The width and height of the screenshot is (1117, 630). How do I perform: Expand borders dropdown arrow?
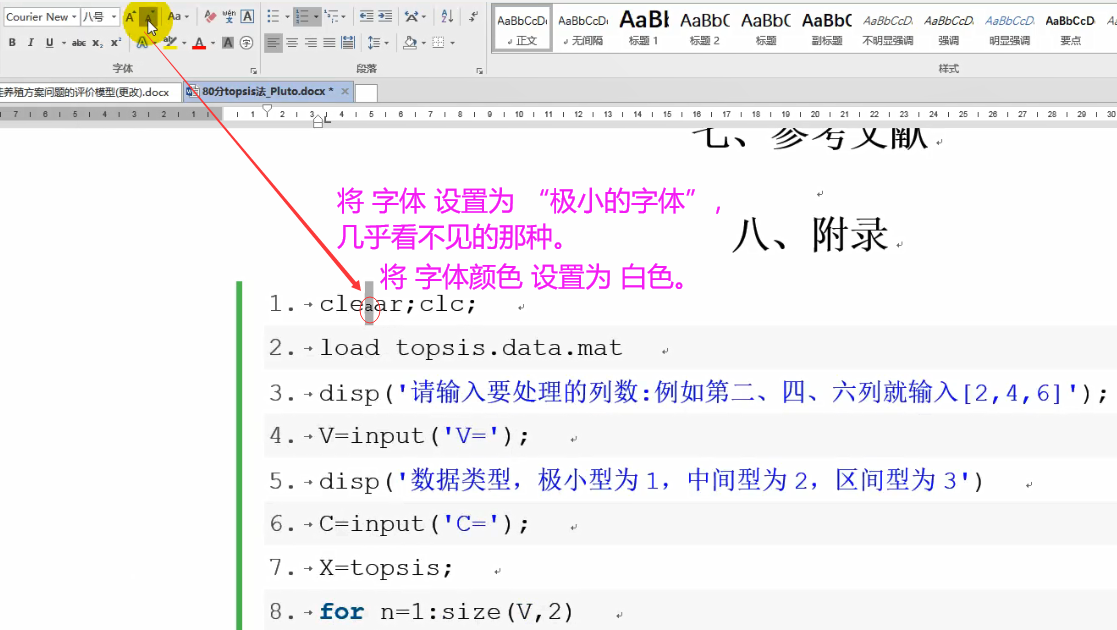coord(452,43)
